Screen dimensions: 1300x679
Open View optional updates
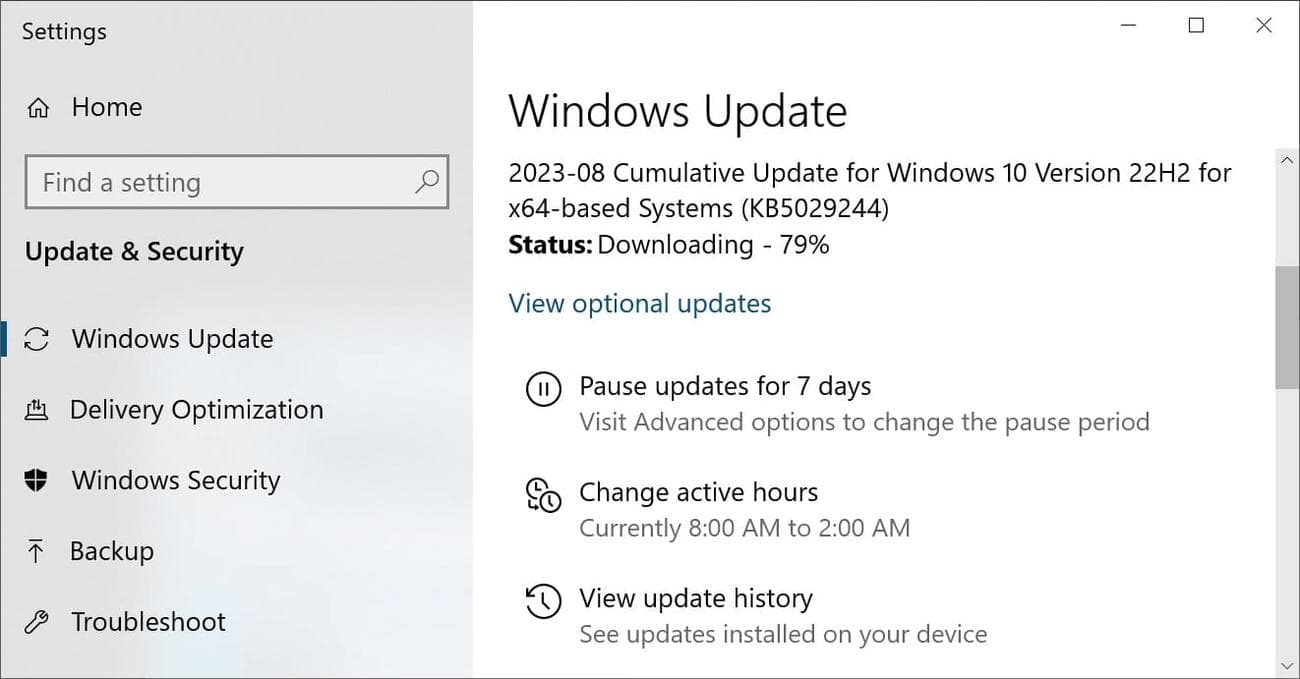click(x=639, y=303)
